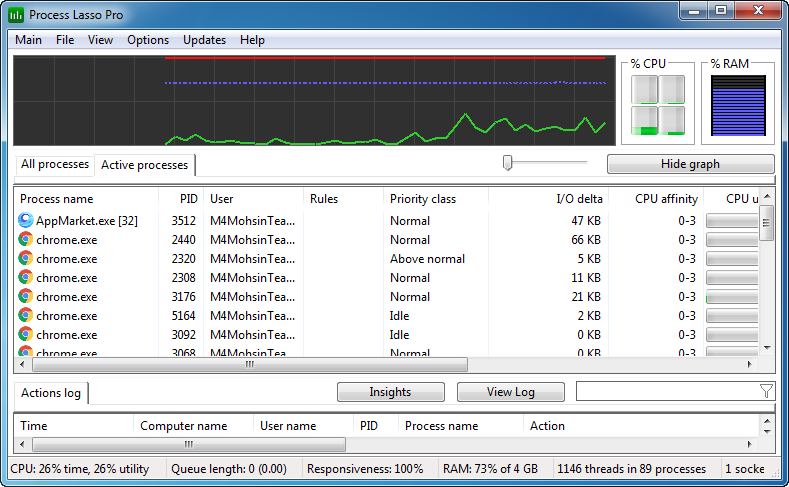789x487 pixels.
Task: Click Chrome icon for PID 3092 row
Action: click(26, 335)
